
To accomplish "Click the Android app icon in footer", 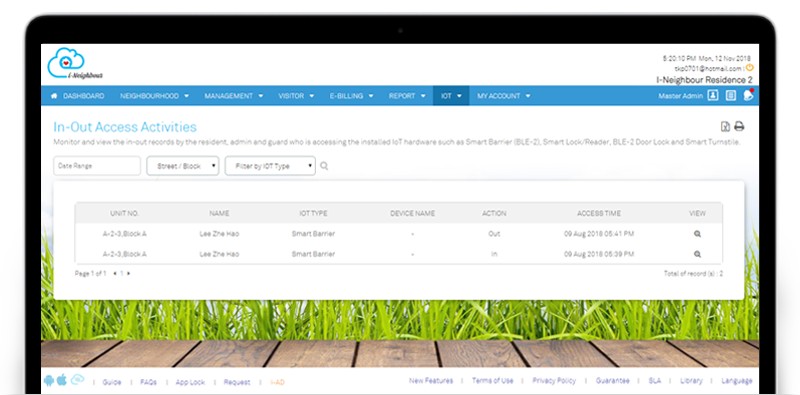I will tap(49, 380).
